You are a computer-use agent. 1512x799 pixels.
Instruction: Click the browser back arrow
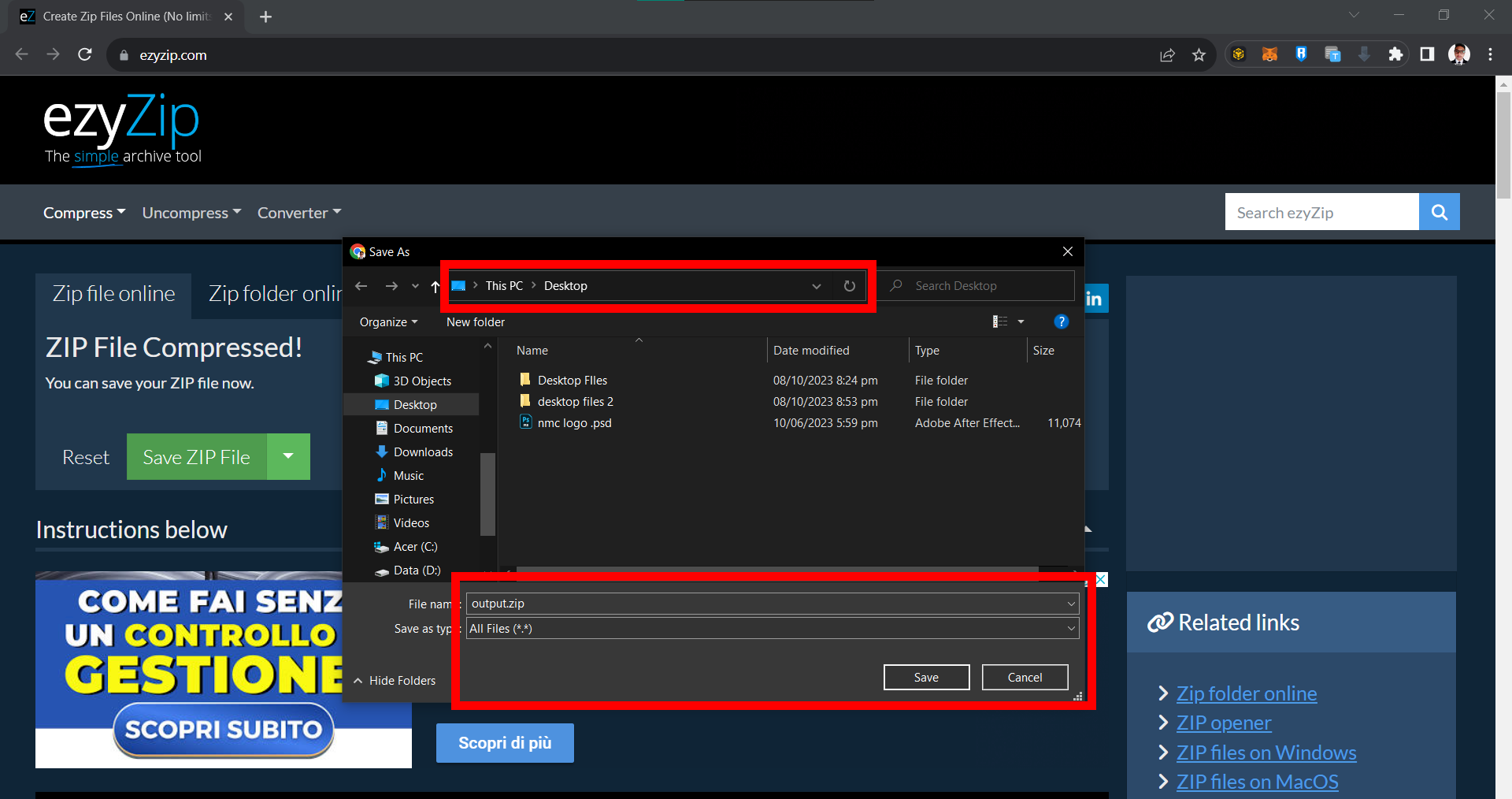pos(22,54)
